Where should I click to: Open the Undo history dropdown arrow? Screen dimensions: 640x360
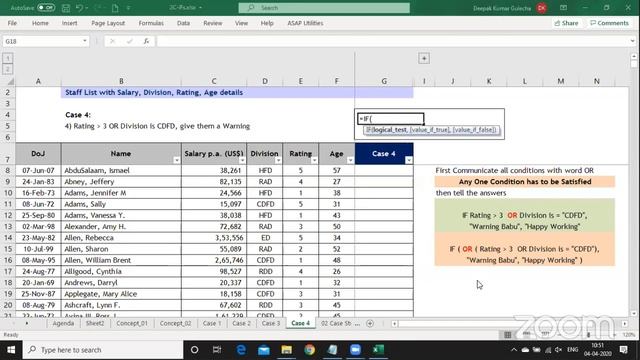coord(87,8)
